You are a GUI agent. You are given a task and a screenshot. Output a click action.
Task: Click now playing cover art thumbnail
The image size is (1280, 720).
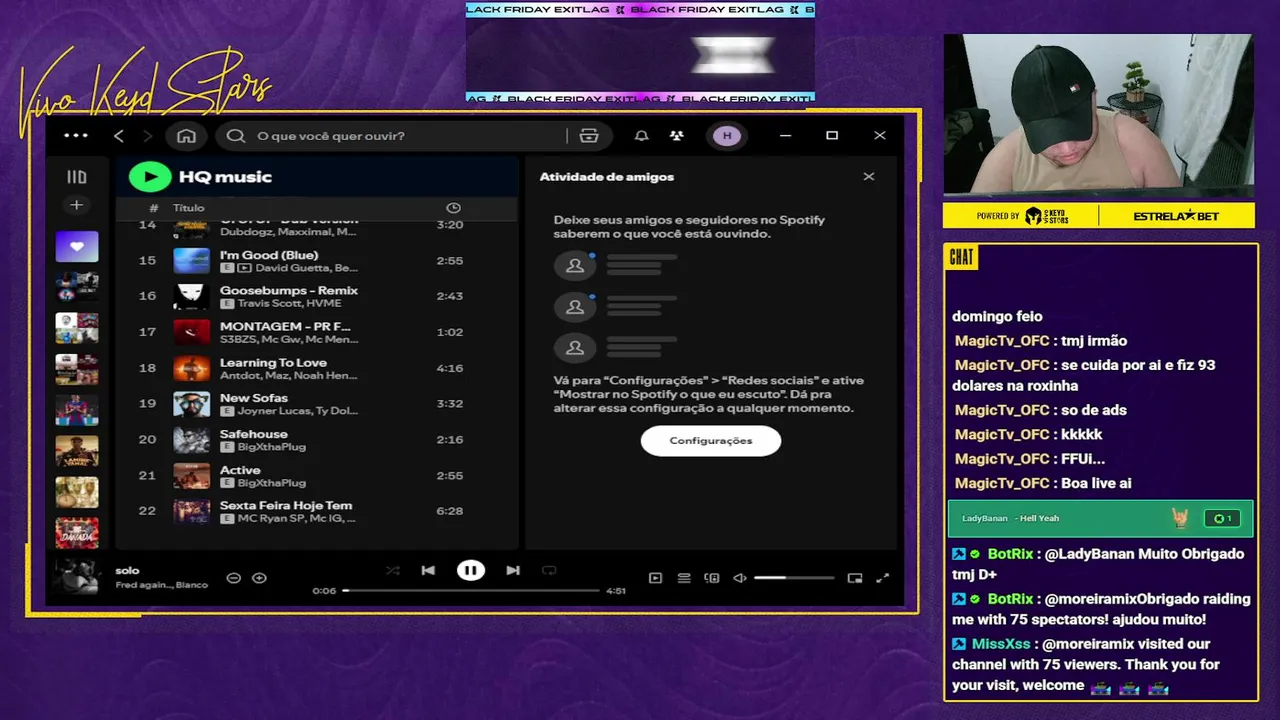click(77, 577)
